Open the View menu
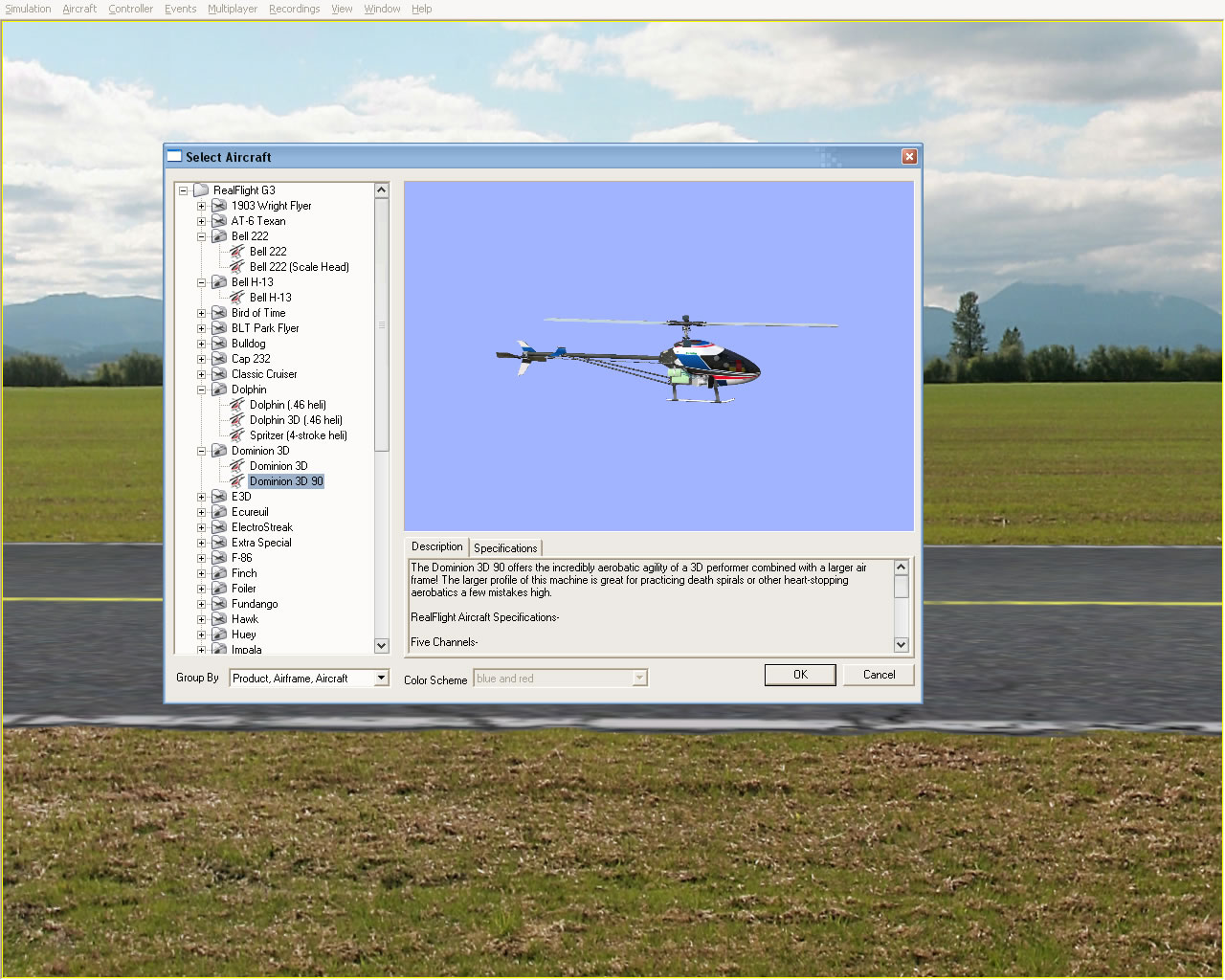Screen dimensions: 1225x980 tap(342, 9)
